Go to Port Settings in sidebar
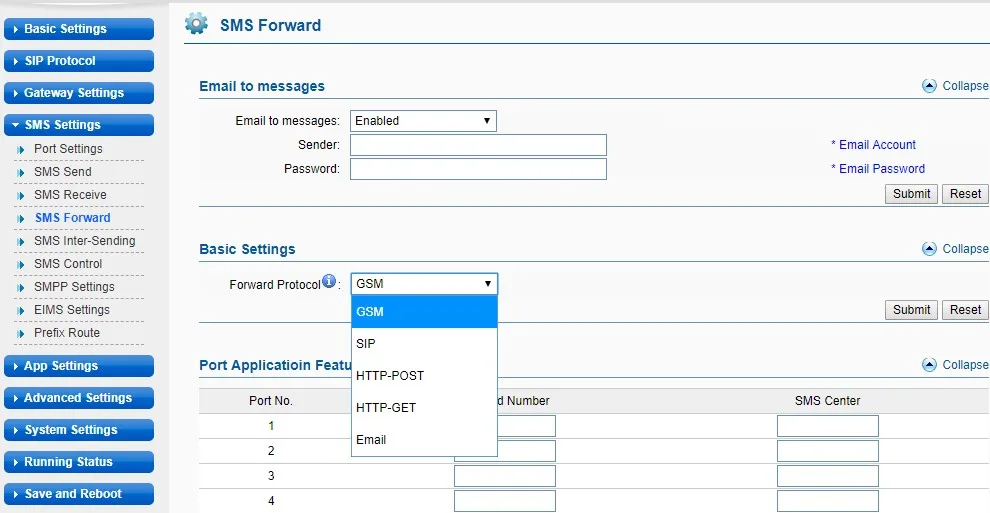 [68, 149]
